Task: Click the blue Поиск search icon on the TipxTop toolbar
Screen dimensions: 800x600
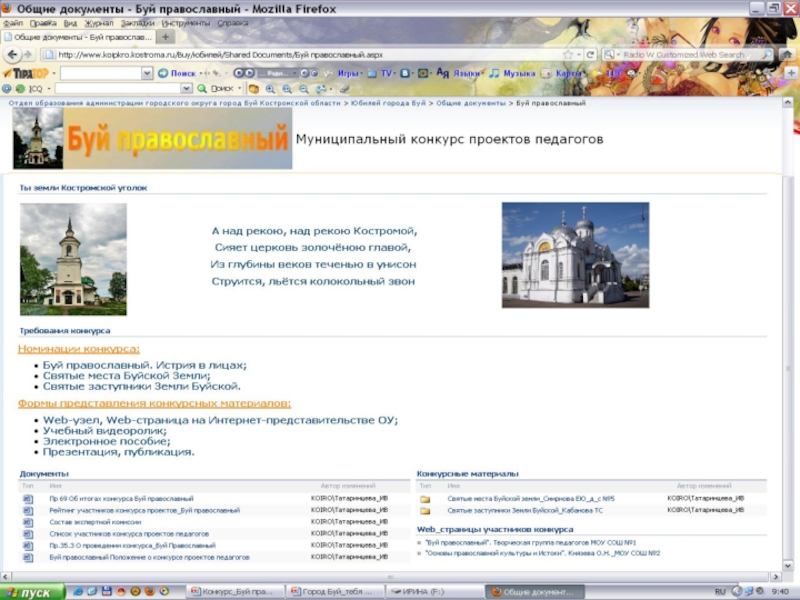Action: click(x=163, y=73)
